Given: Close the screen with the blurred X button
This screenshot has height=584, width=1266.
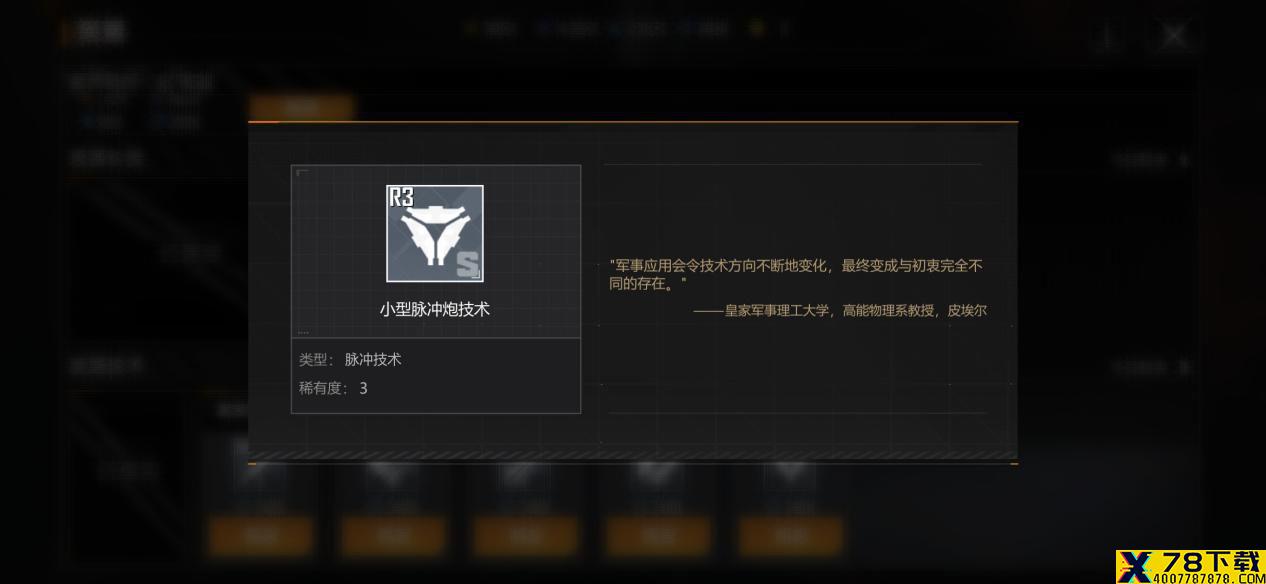Looking at the screenshot, I should tap(1173, 36).
